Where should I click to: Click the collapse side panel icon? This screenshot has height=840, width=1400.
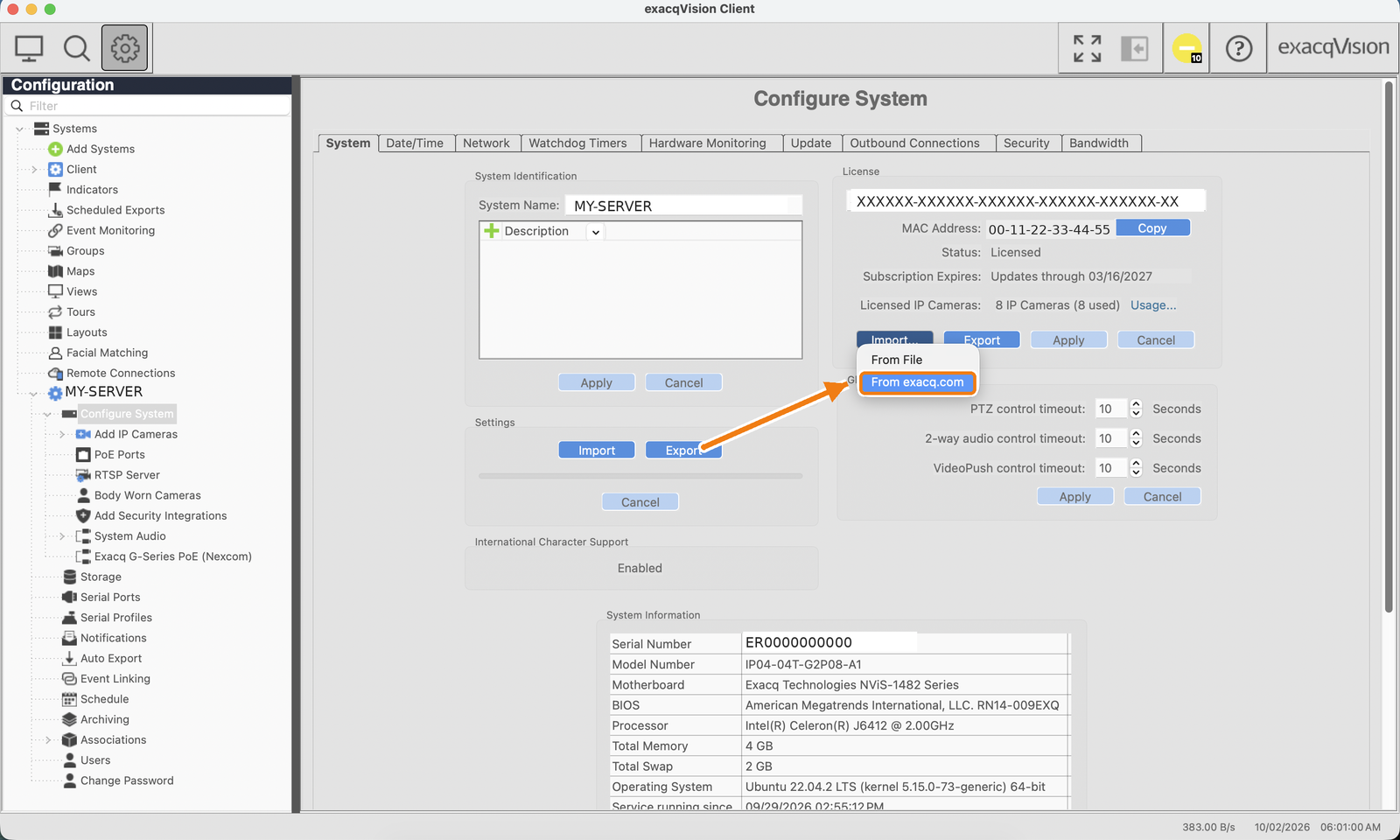click(x=1135, y=48)
